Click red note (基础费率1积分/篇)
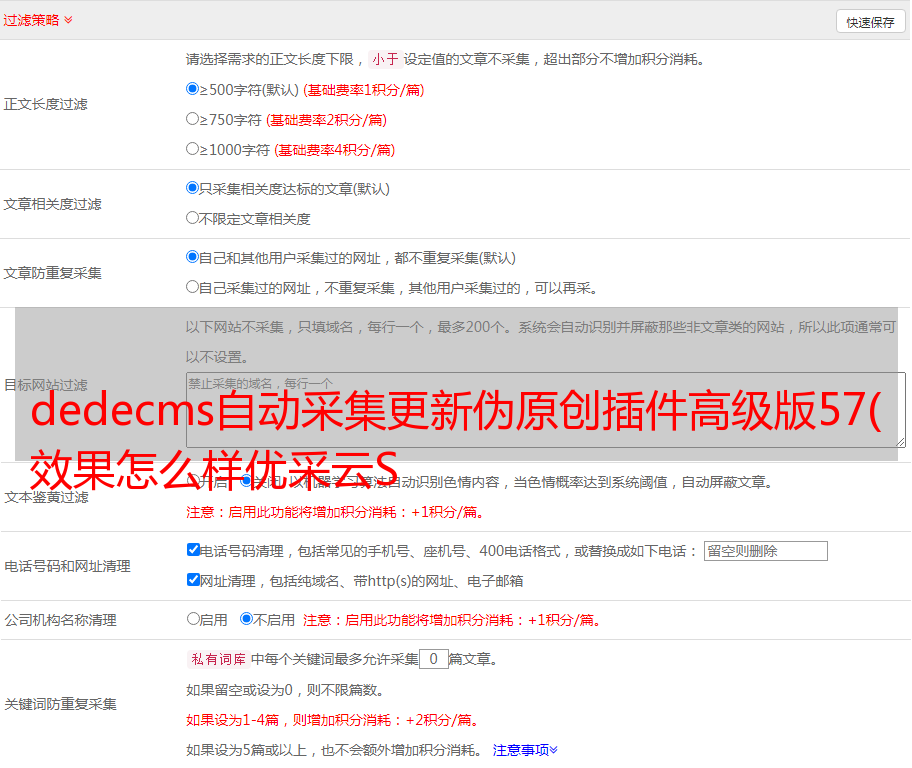 coord(364,90)
